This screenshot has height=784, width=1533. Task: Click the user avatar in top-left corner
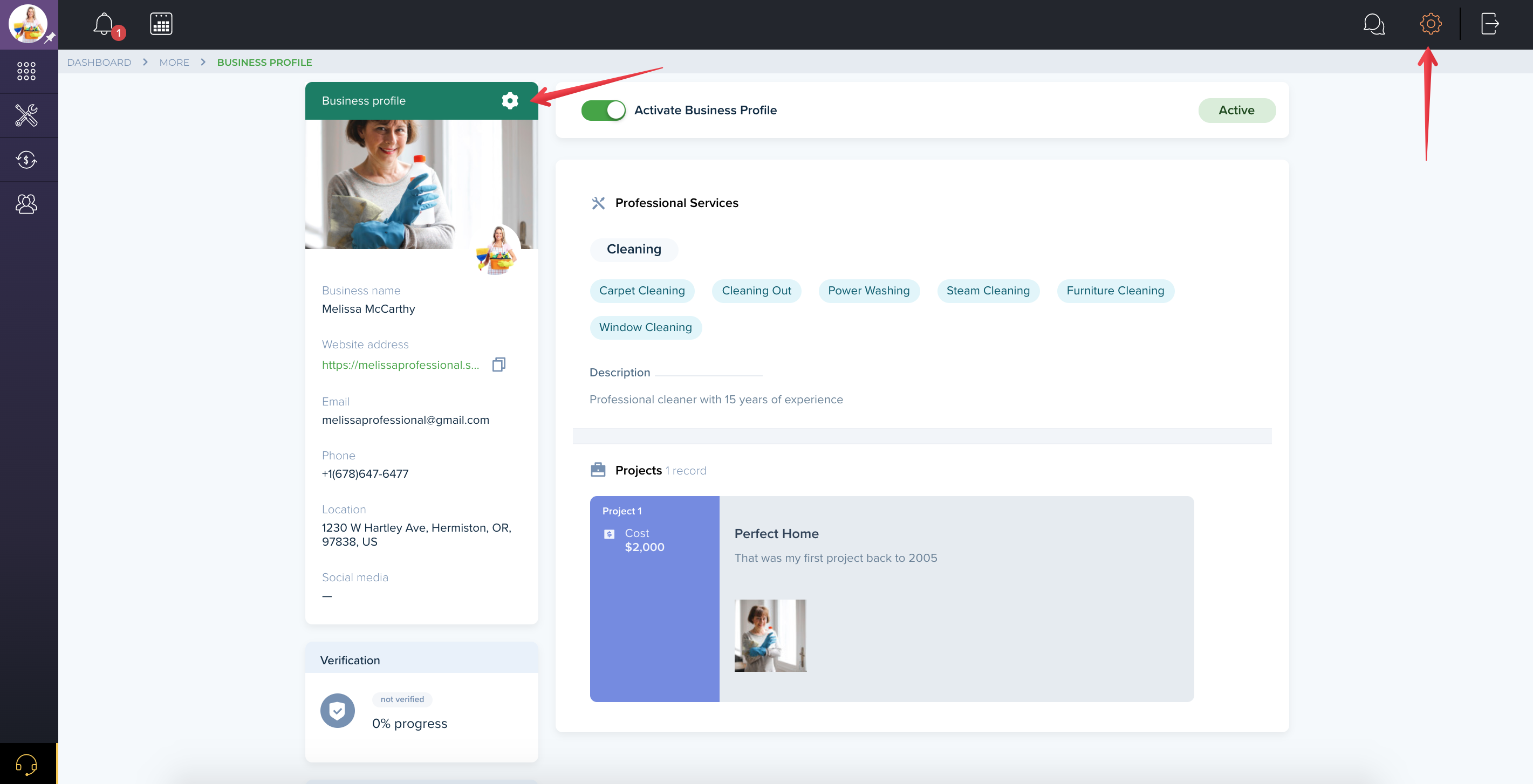28,23
